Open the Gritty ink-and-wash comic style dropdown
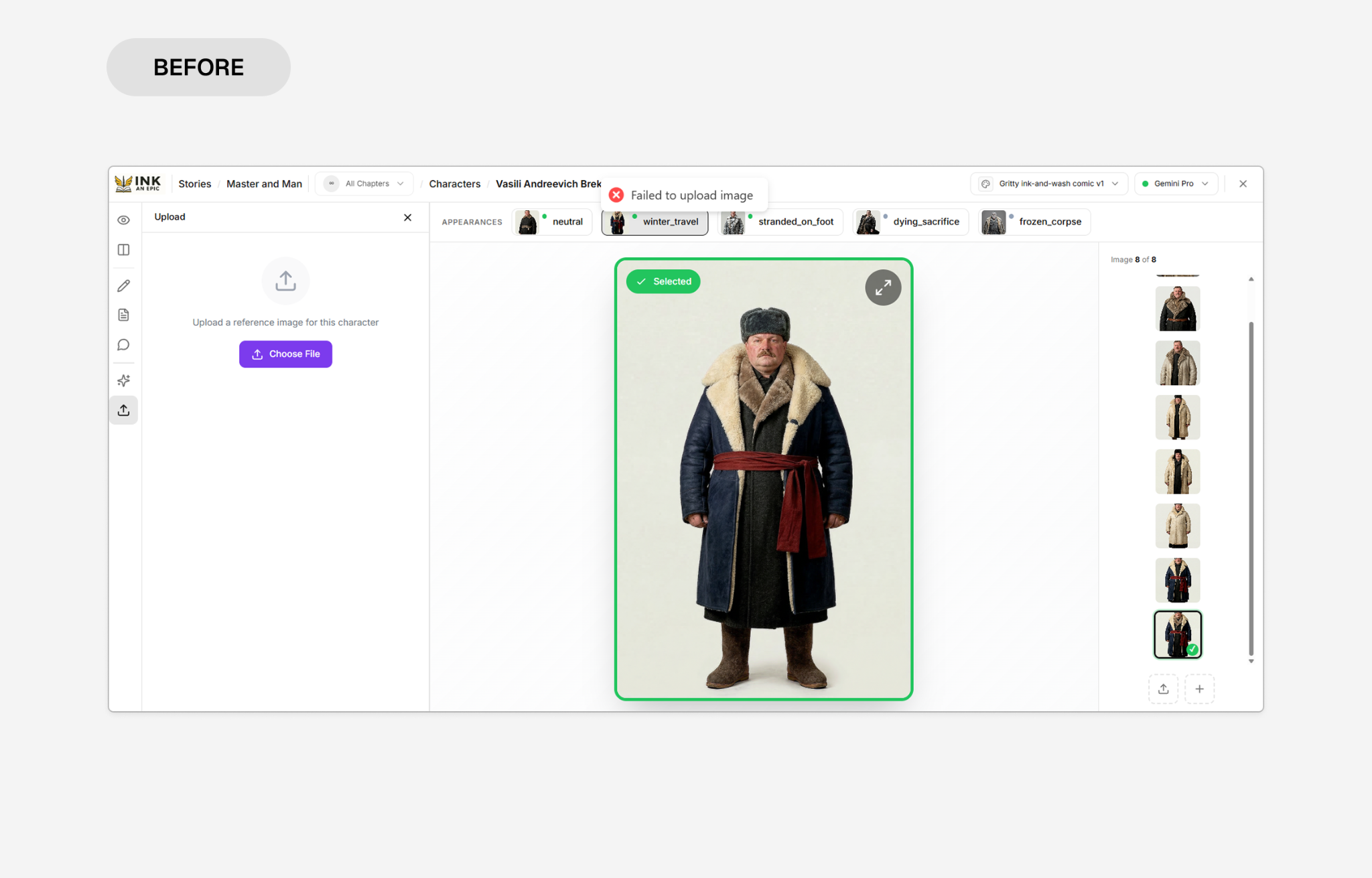The image size is (1372, 878). (x=1049, y=184)
